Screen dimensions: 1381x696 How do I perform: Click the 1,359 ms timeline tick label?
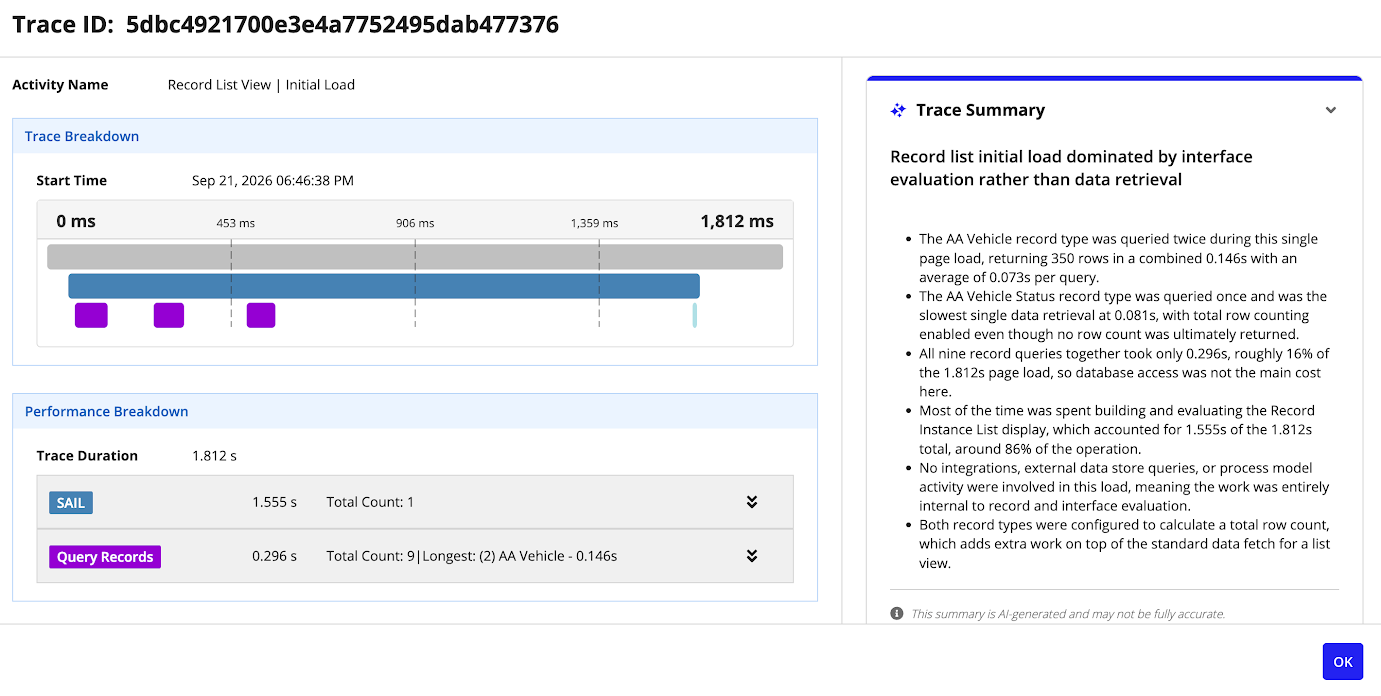594,223
